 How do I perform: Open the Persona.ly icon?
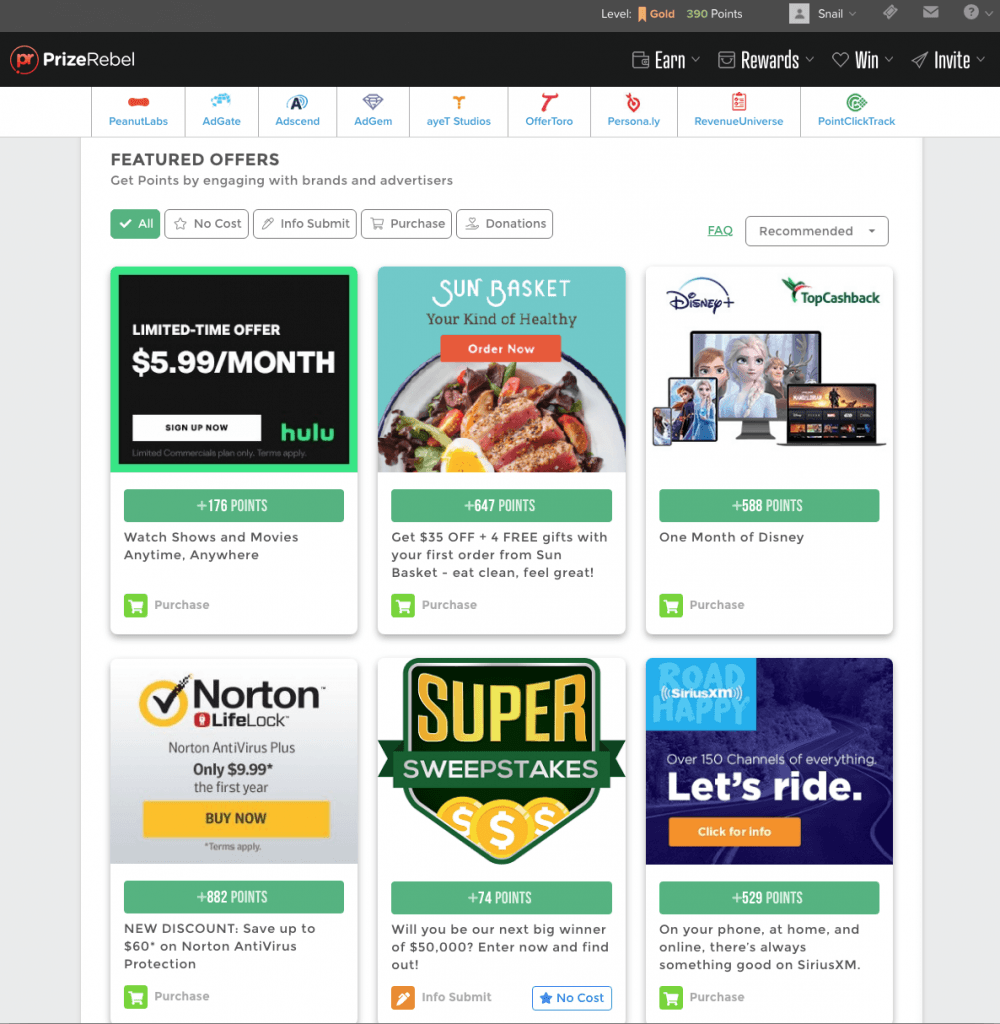tap(633, 103)
